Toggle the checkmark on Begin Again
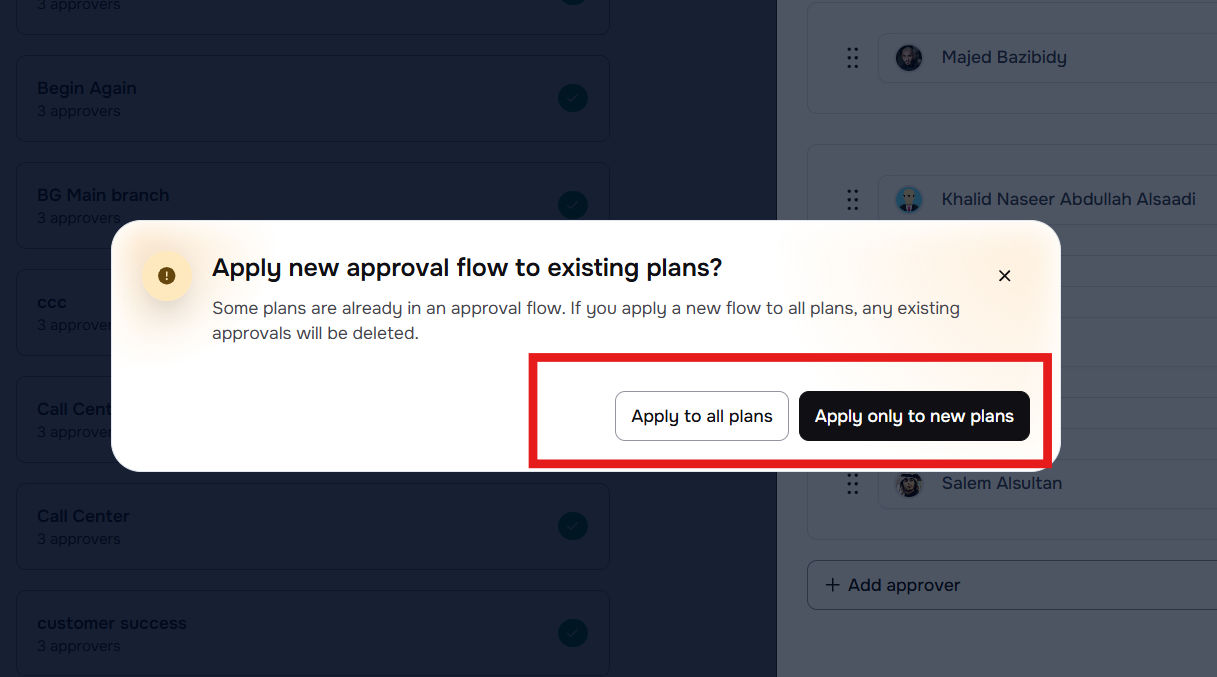This screenshot has height=677, width=1217. 573,98
